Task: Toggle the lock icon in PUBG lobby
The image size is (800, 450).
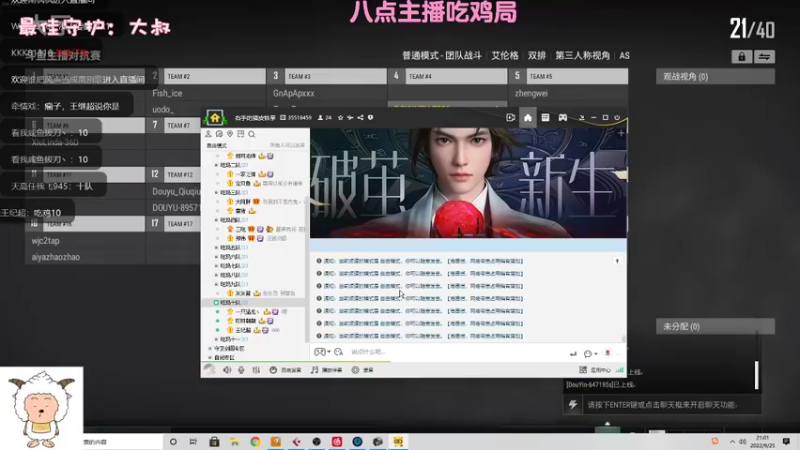Action: [x=741, y=57]
